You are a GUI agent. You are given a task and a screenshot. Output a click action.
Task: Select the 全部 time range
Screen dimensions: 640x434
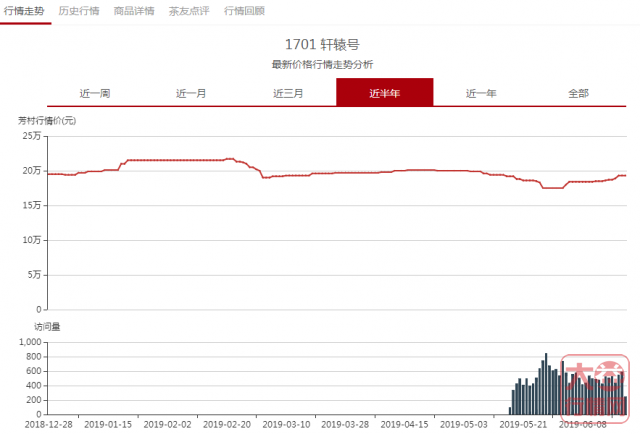[578, 93]
